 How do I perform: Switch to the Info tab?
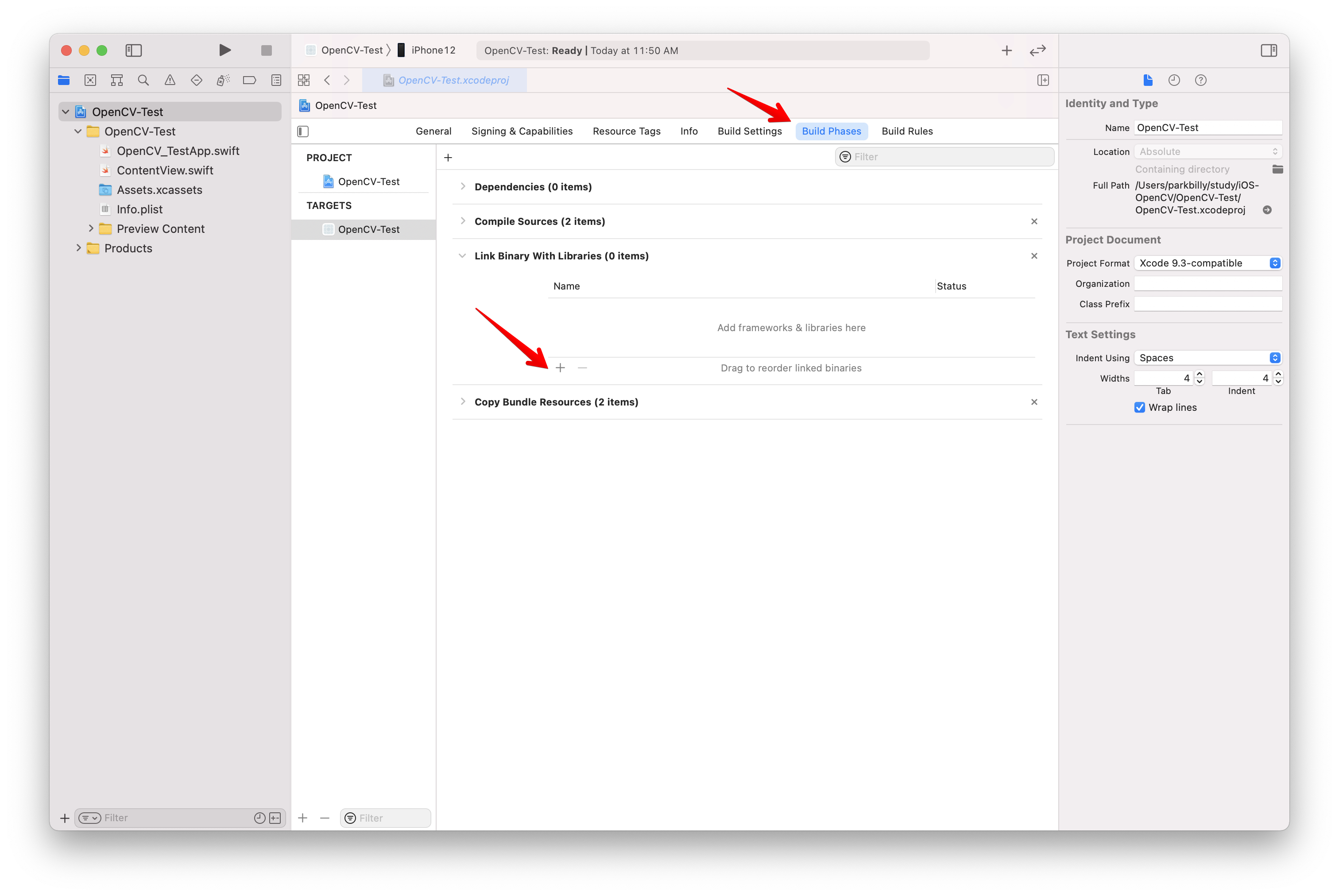689,131
